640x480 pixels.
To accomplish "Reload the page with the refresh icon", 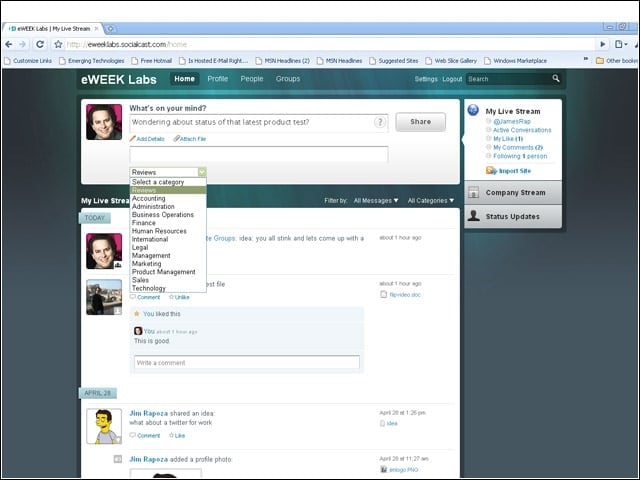I will 40,44.
